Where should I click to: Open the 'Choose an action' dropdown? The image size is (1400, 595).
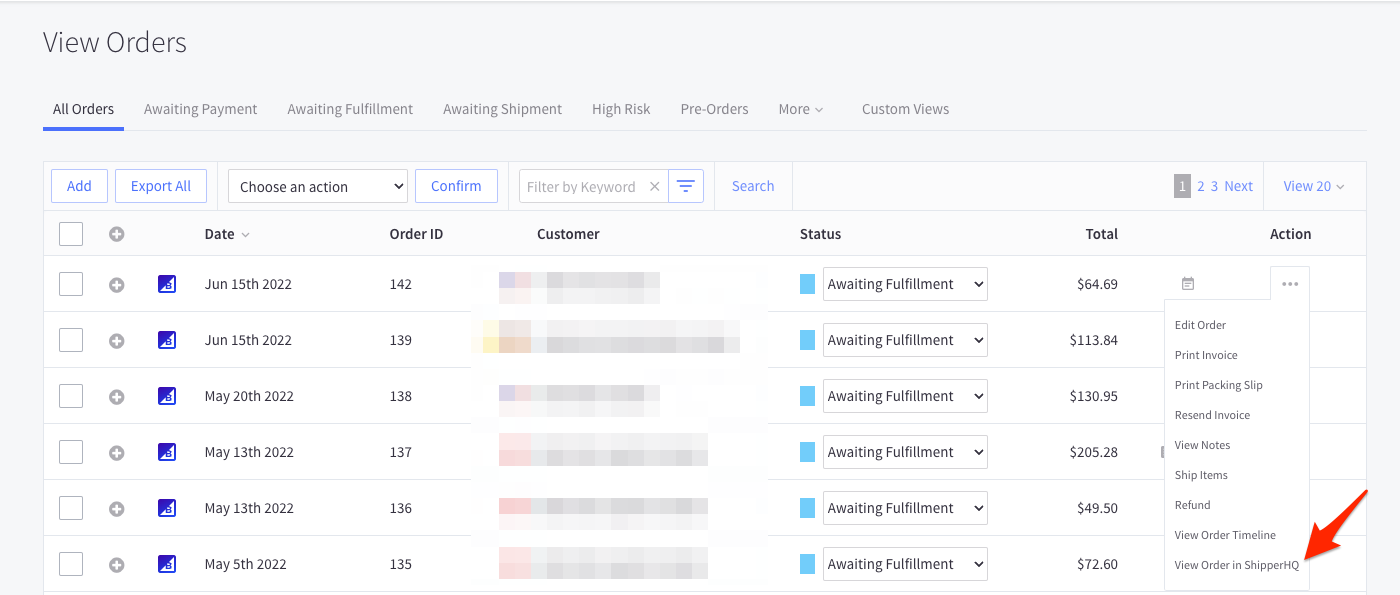click(317, 186)
